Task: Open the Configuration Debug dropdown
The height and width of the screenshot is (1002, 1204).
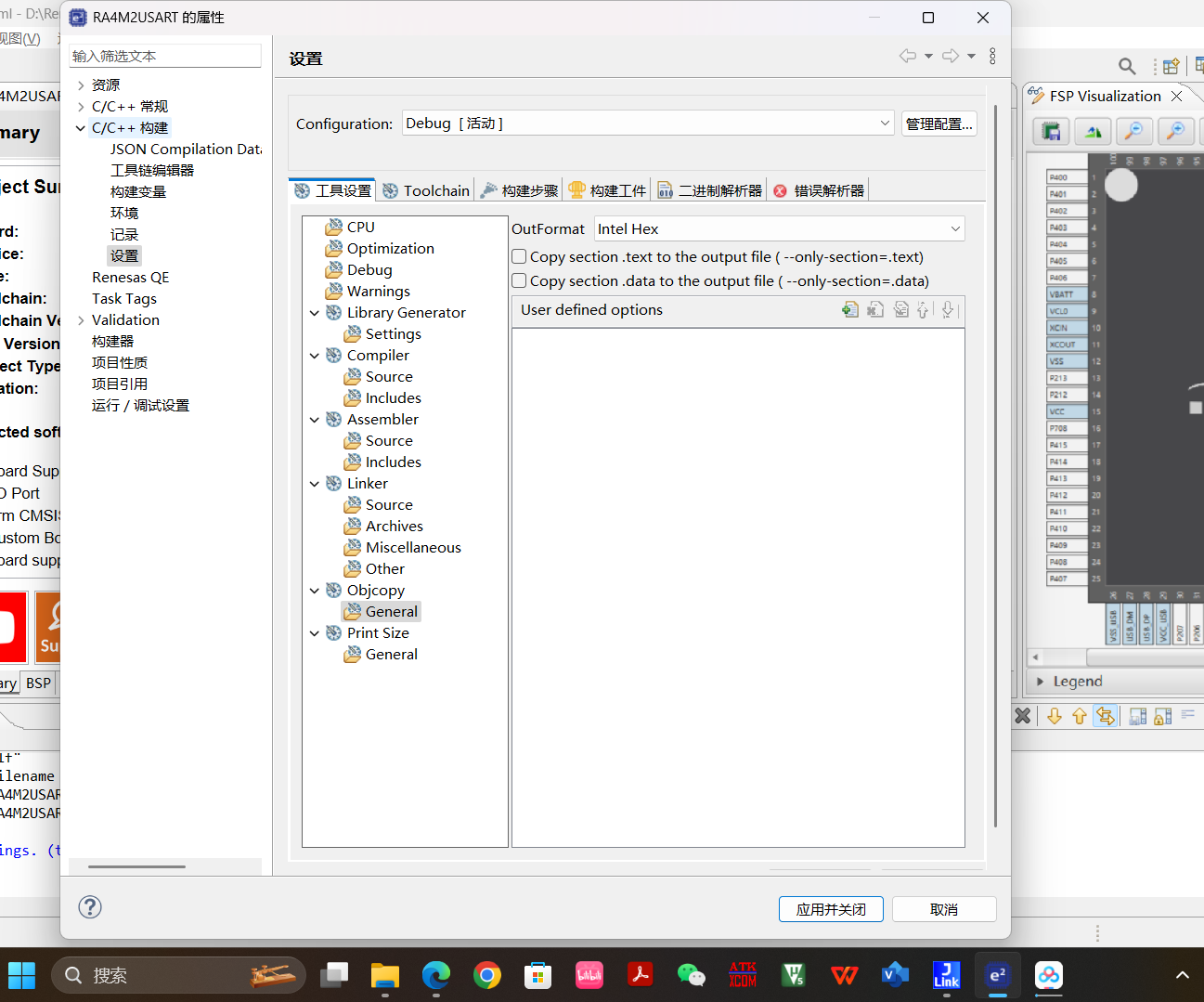Action: pyautogui.click(x=648, y=124)
